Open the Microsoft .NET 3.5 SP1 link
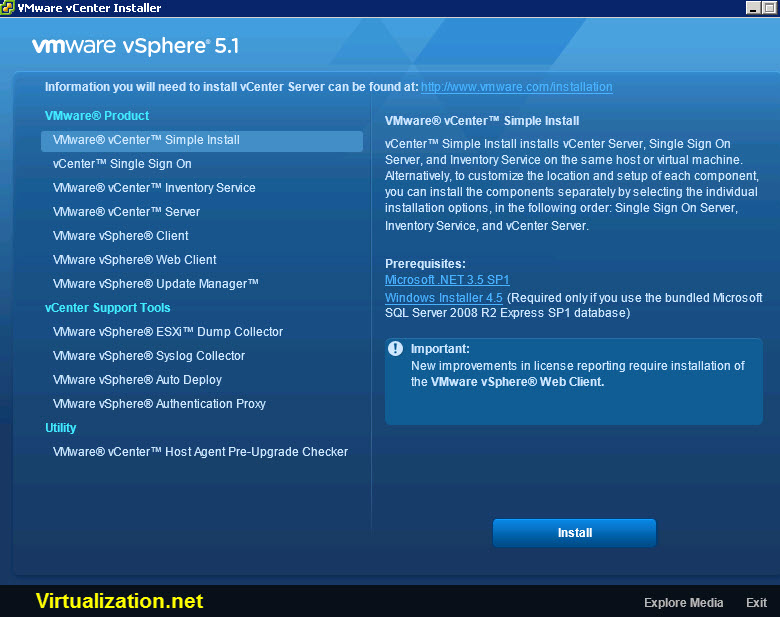 coord(447,280)
